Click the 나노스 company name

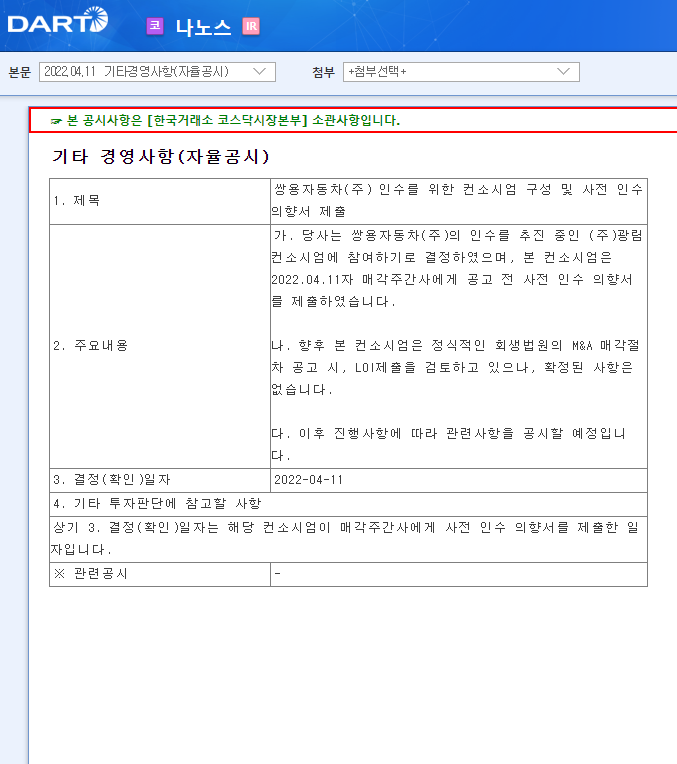point(203,27)
